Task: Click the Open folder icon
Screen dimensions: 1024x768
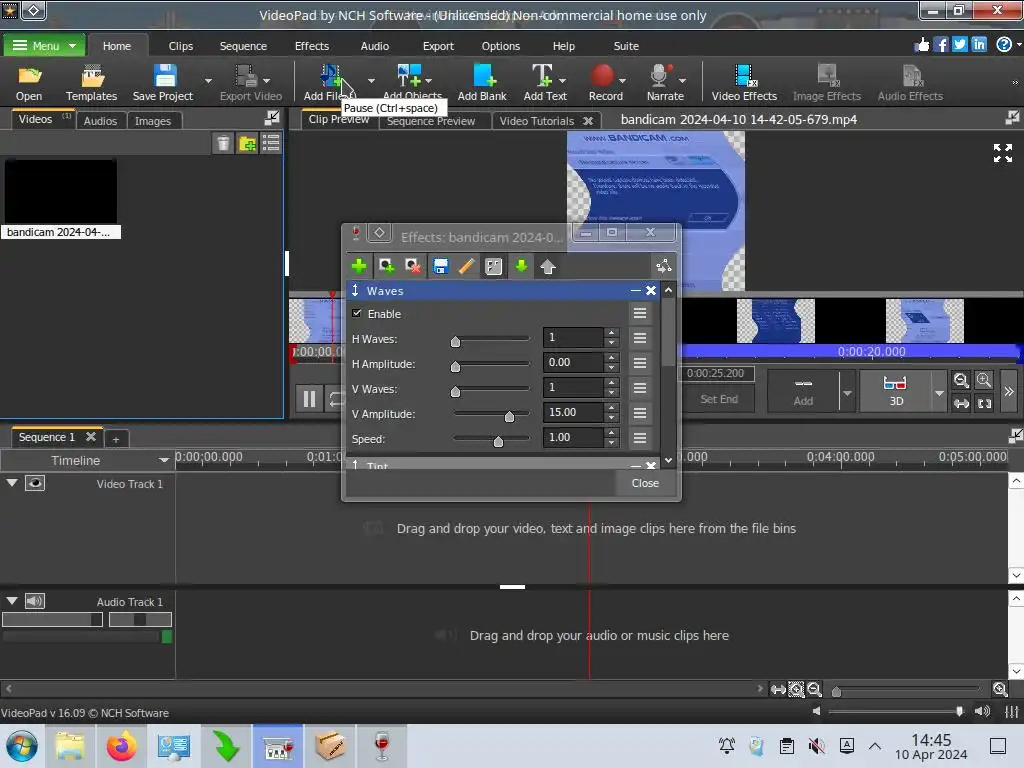Action: point(29,76)
